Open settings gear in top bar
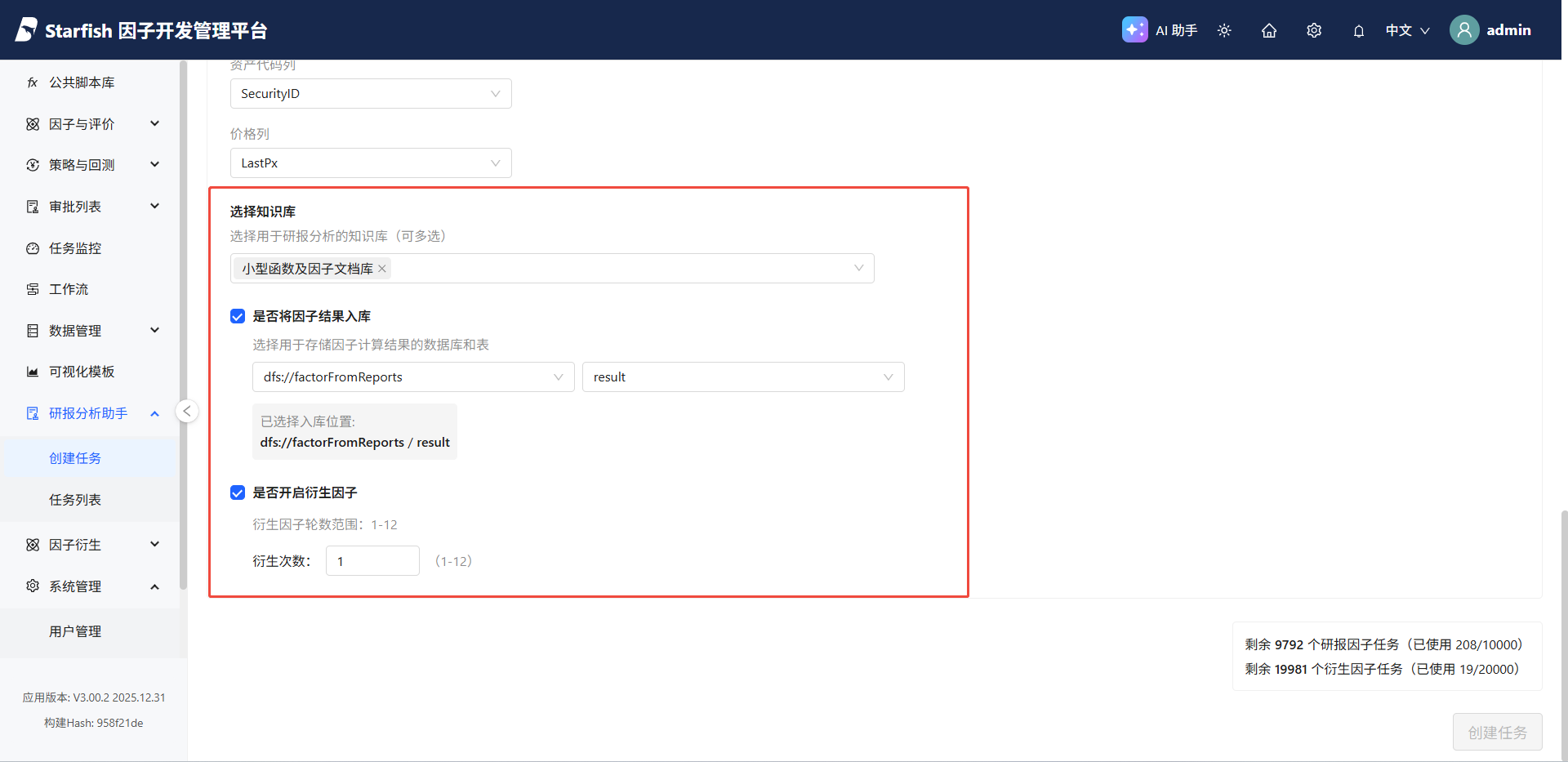Screen dimensions: 1568x762 [1314, 30]
